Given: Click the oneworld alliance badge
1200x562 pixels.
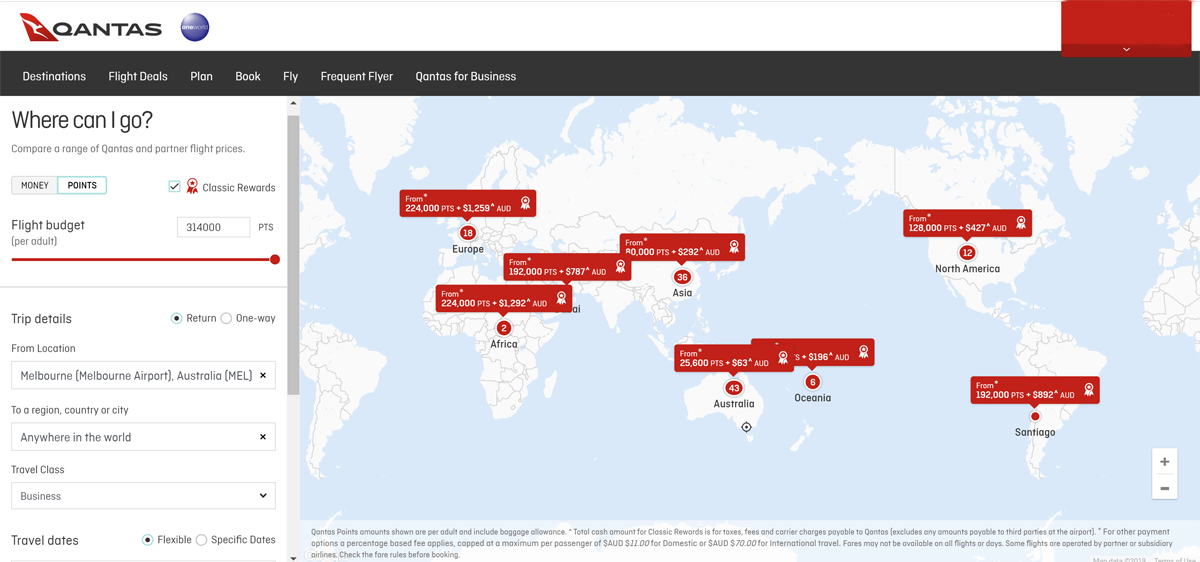Looking at the screenshot, I should pyautogui.click(x=194, y=27).
